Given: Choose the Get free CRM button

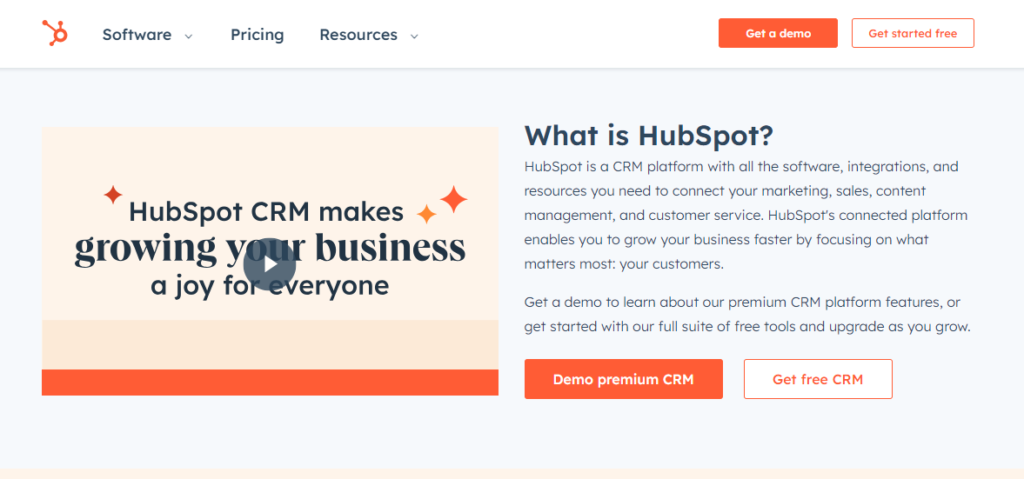Looking at the screenshot, I should (817, 379).
